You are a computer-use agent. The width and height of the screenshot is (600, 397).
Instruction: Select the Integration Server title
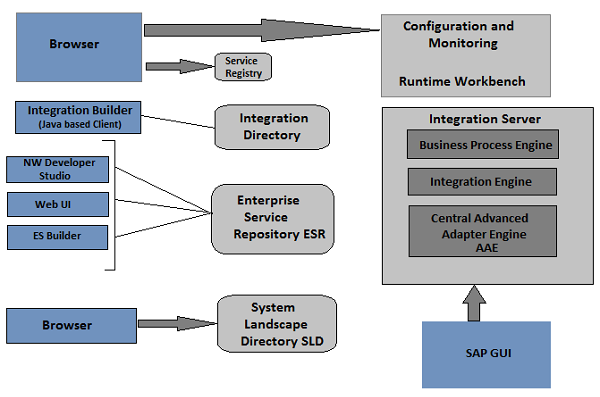pos(484,119)
